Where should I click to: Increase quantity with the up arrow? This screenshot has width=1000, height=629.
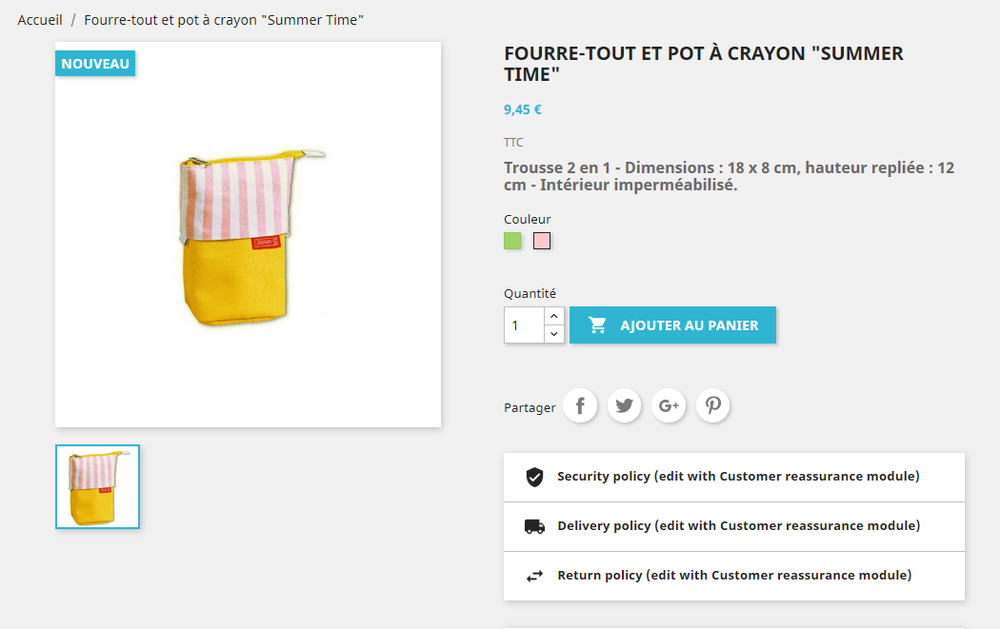point(554,316)
